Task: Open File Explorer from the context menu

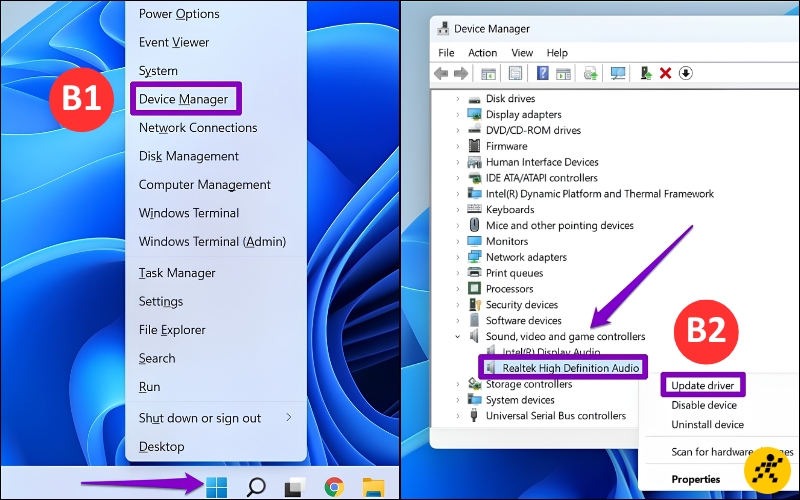Action: point(172,330)
